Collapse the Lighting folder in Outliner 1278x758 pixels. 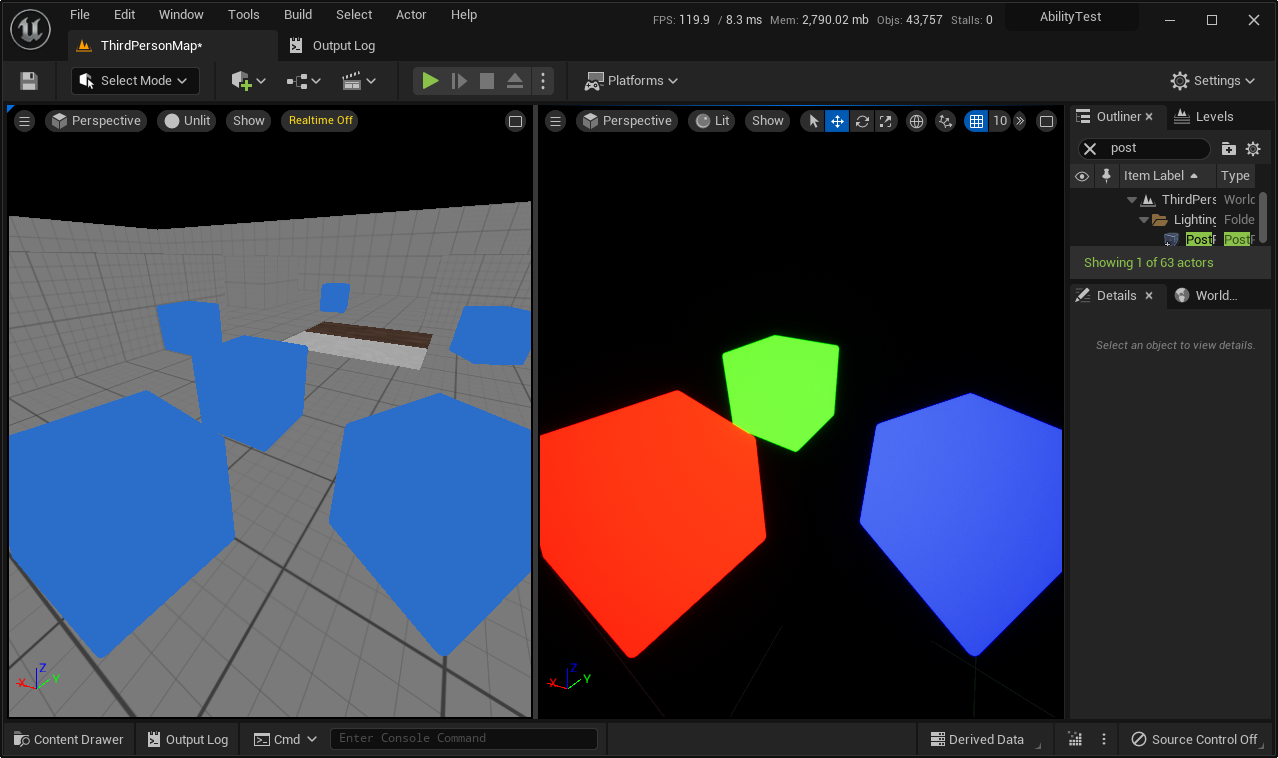tap(1144, 220)
